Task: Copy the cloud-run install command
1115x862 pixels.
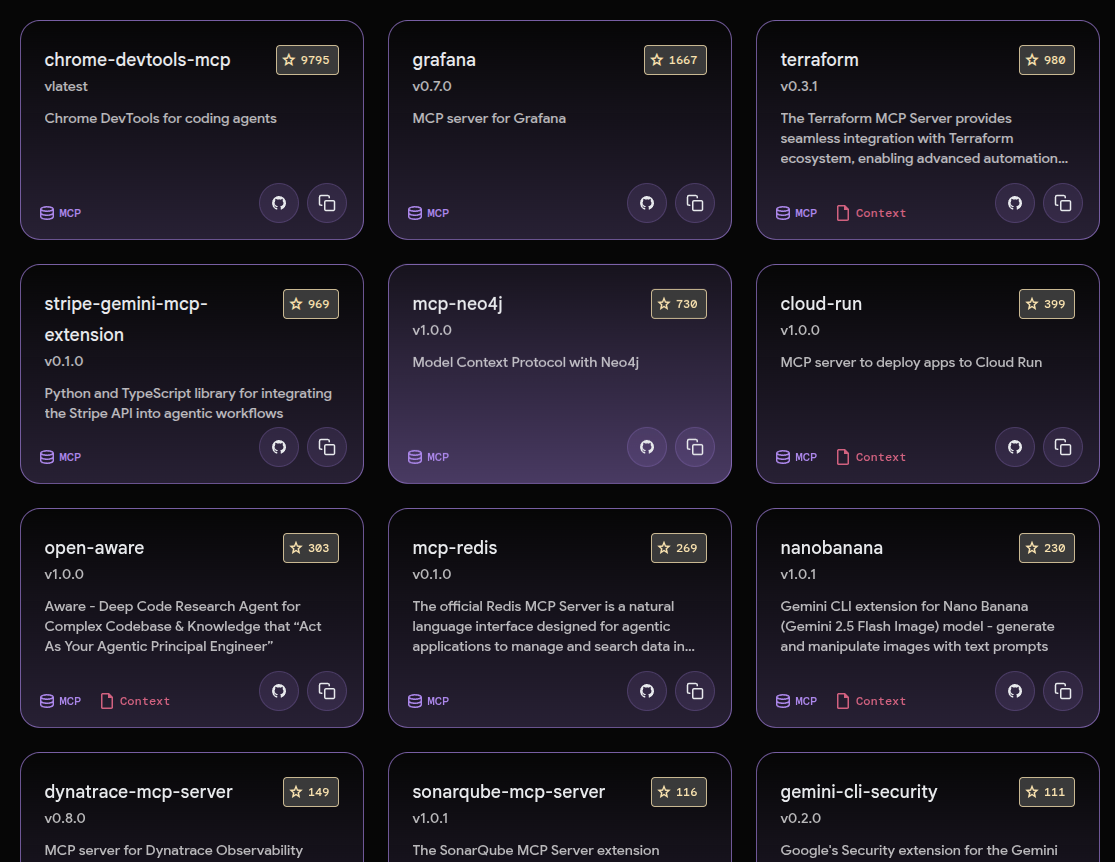Action: (x=1063, y=447)
